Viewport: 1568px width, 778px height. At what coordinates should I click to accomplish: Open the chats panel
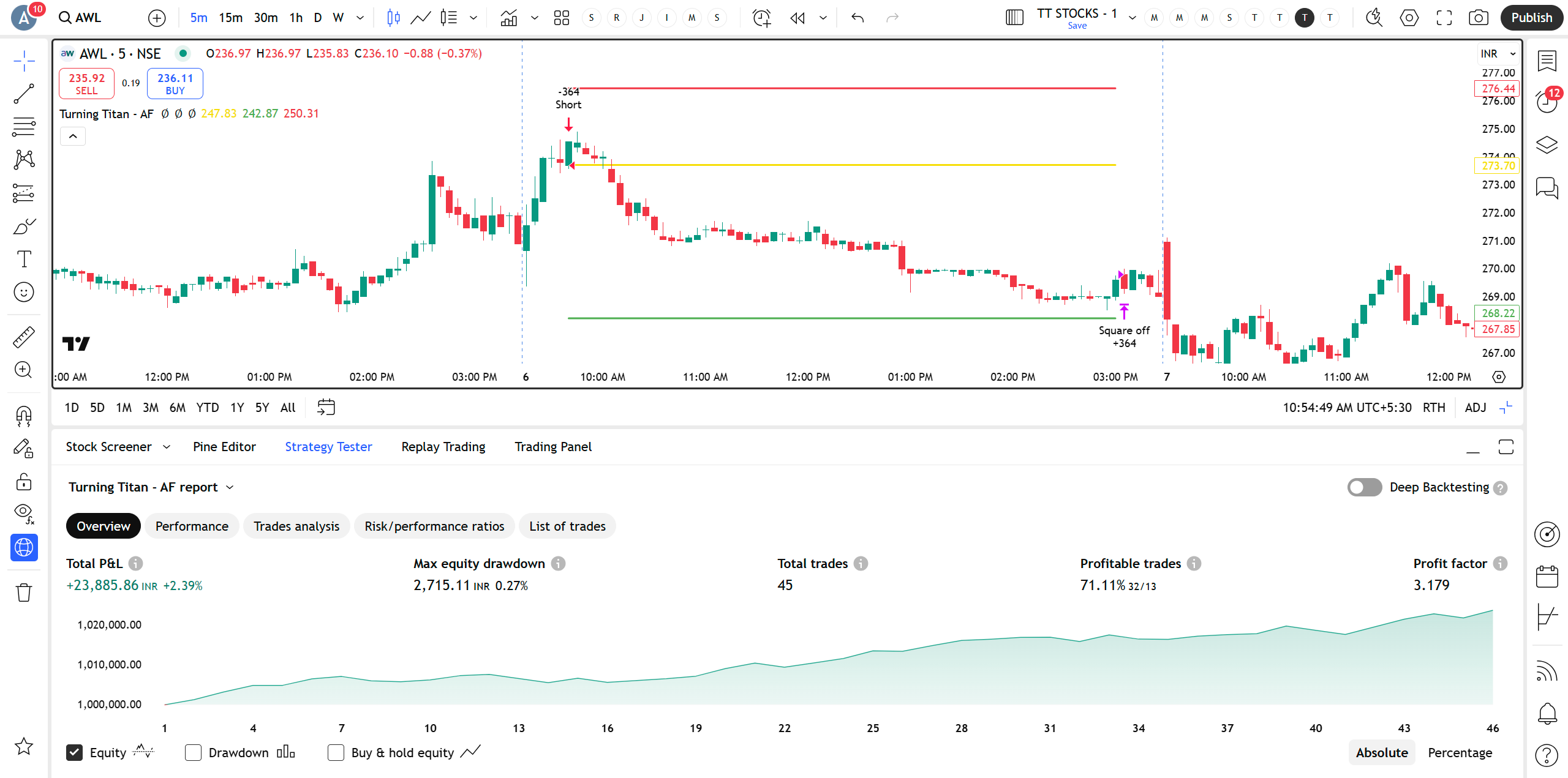pyautogui.click(x=1547, y=188)
